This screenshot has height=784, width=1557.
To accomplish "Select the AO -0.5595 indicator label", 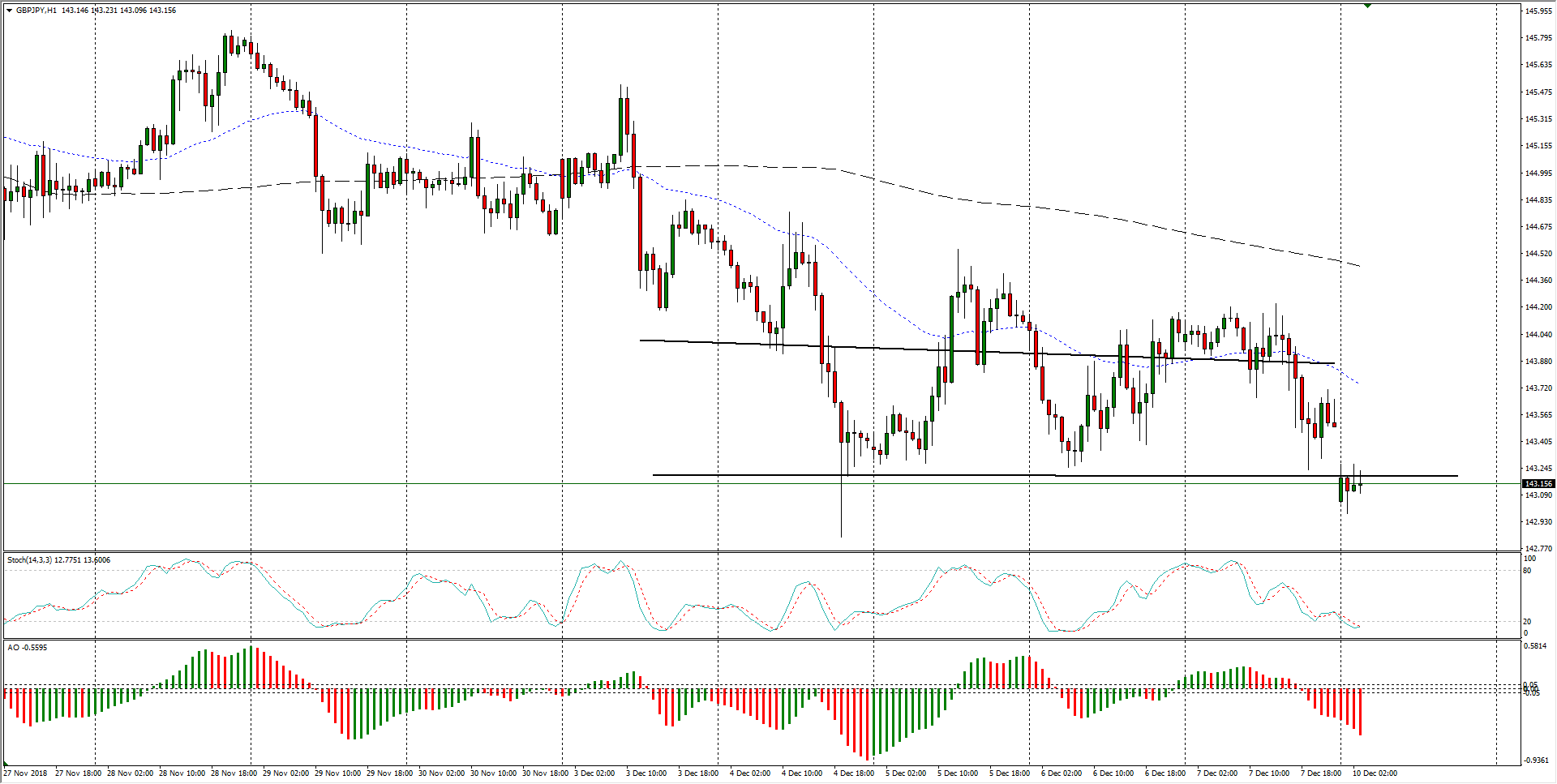I will tap(28, 648).
